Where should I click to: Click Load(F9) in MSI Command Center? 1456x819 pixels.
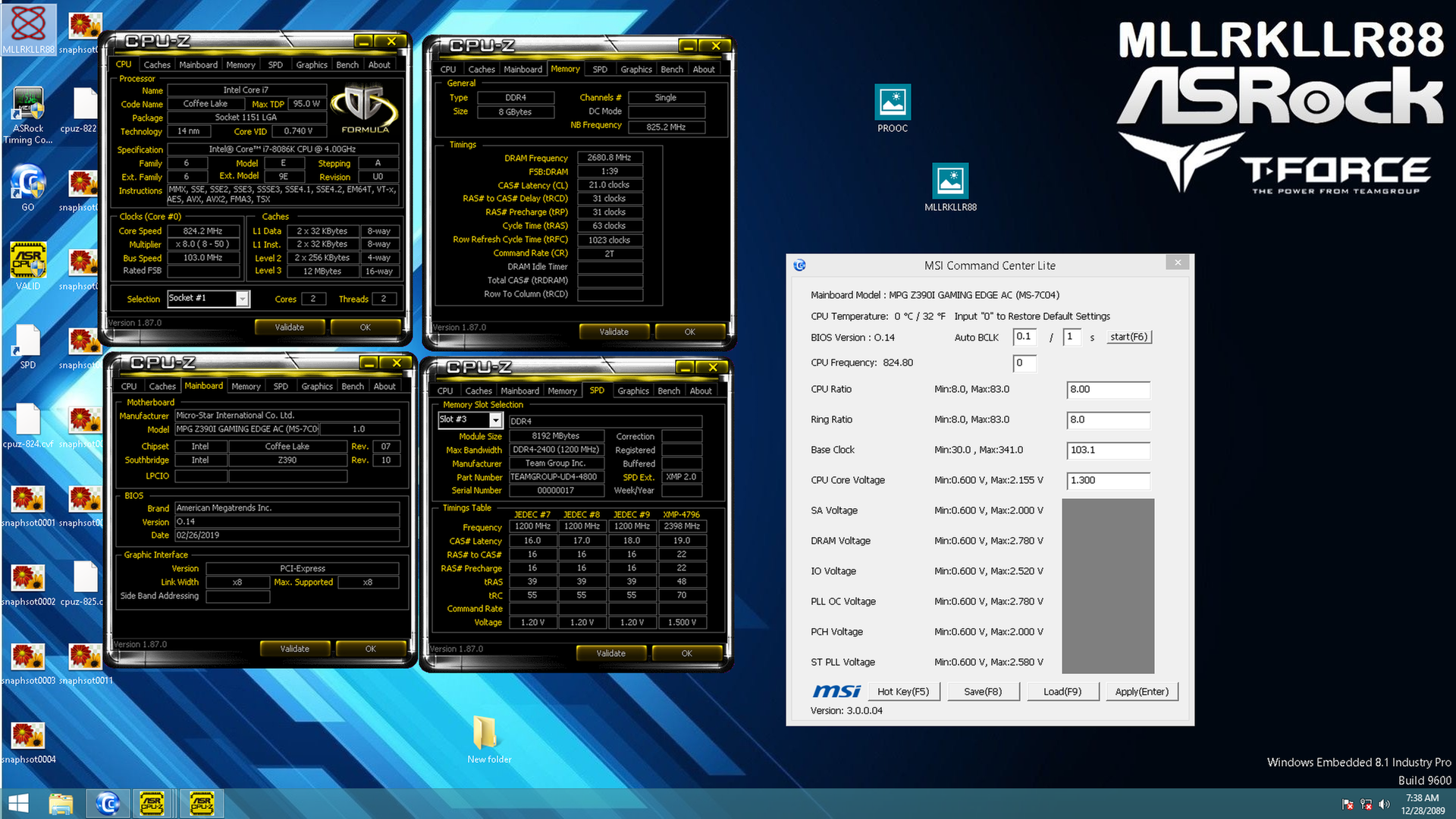[1062, 692]
